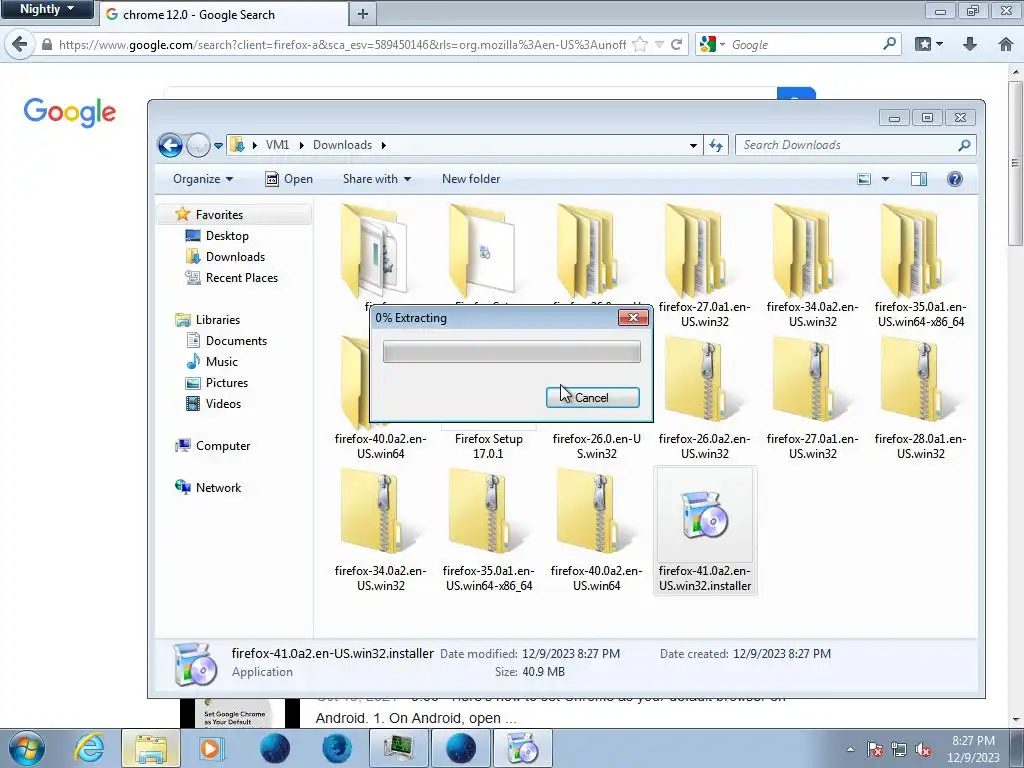
Task: Refresh the Downloads folder view
Action: point(716,146)
